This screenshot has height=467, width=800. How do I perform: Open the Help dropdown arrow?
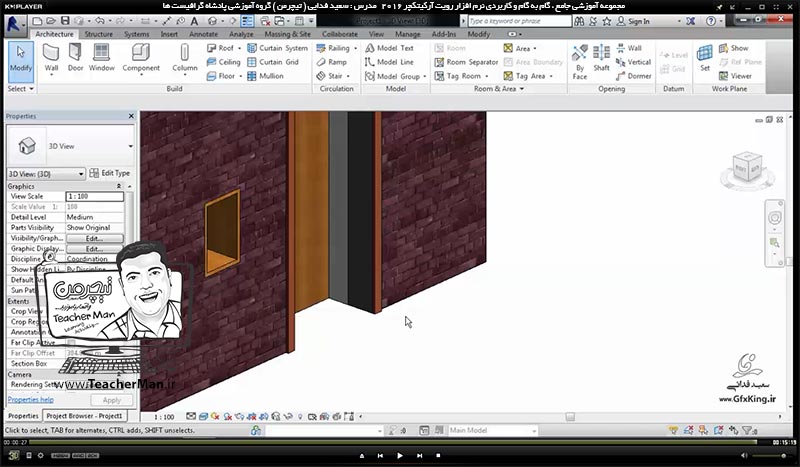click(x=722, y=21)
